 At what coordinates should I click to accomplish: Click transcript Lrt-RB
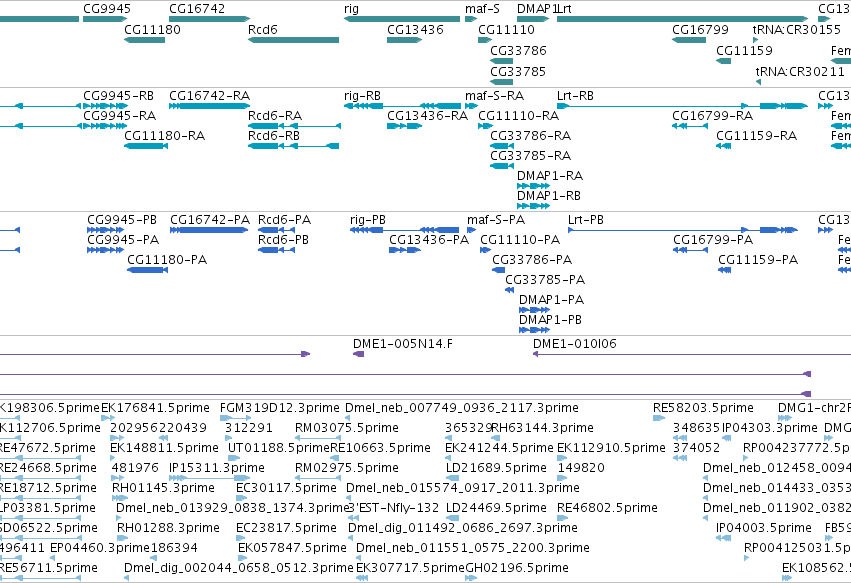pos(575,96)
